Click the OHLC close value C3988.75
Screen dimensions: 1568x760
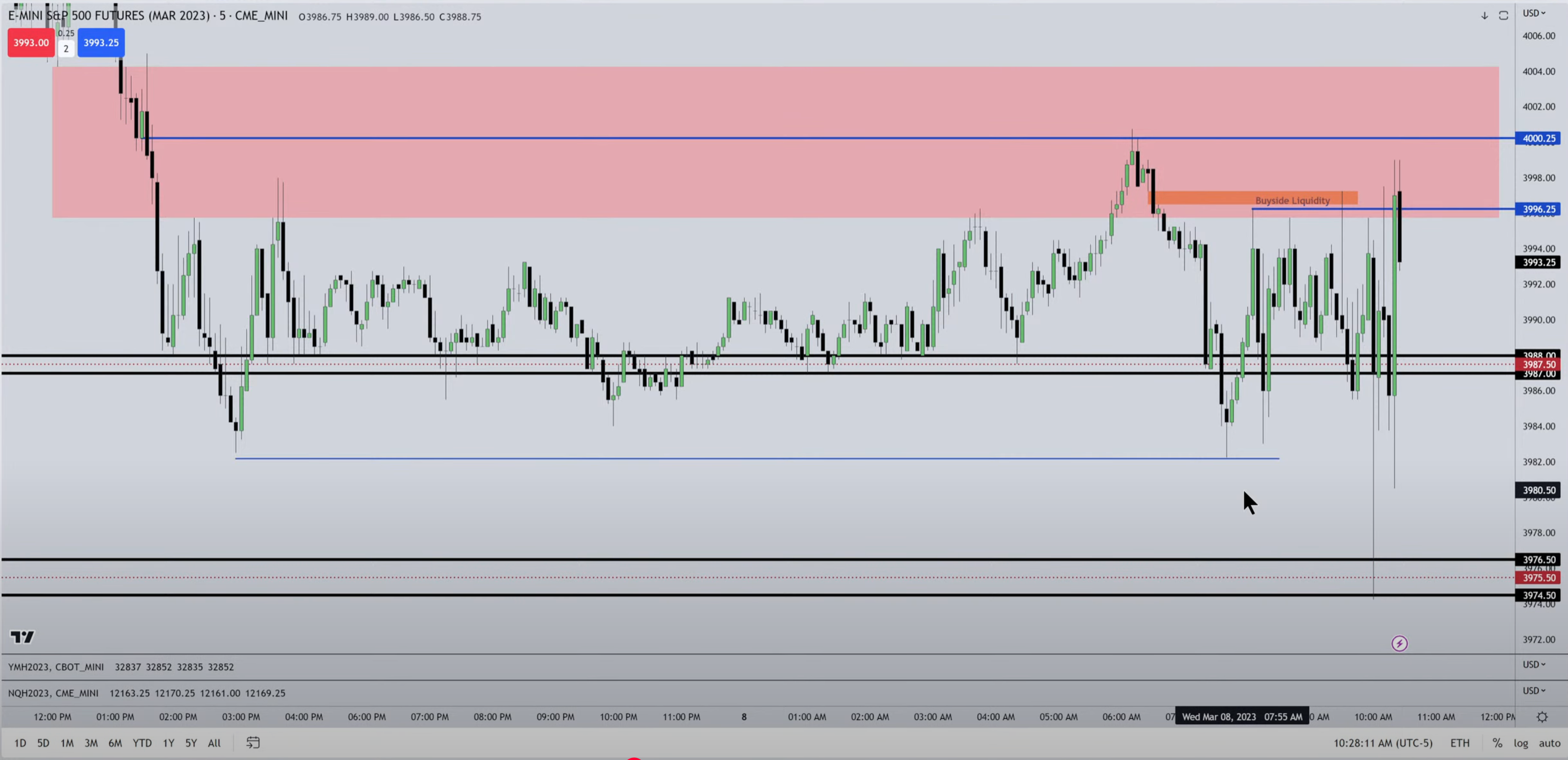click(460, 16)
